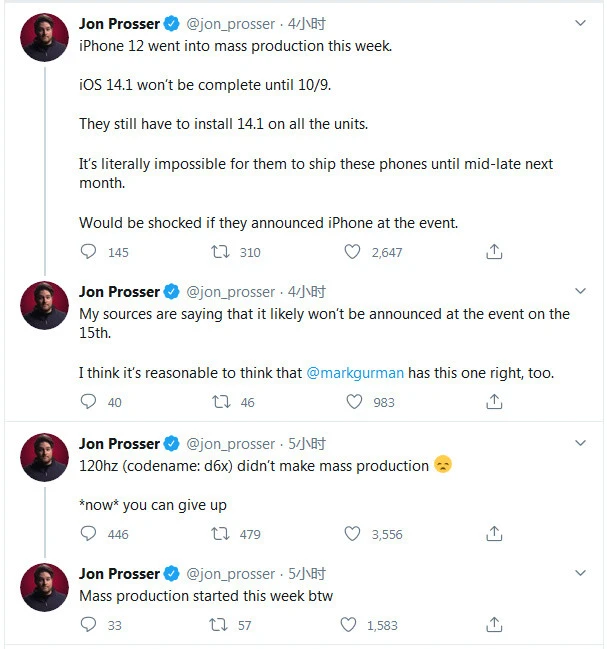Click Jon Prosser's avatar on the 120hz tweet
This screenshot has height=649, width=607.
(45, 458)
